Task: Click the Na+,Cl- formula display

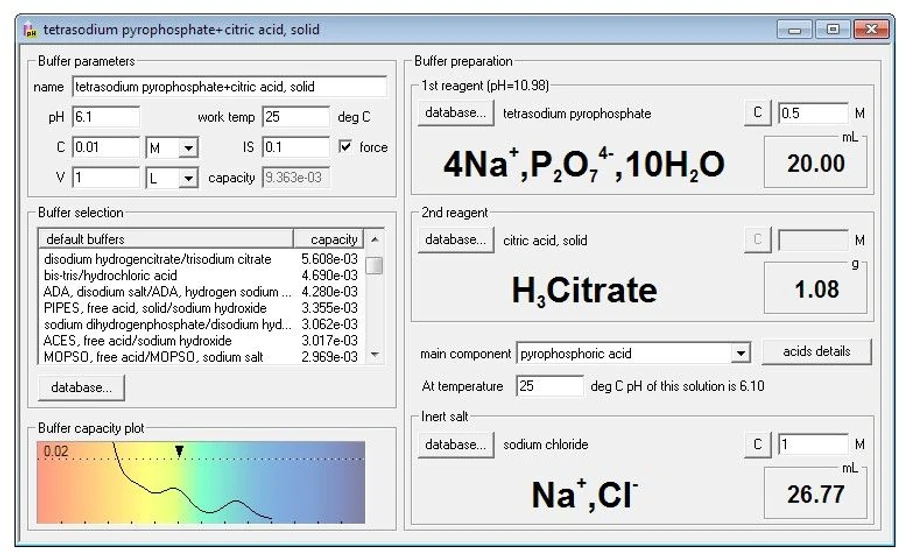Action: (584, 494)
